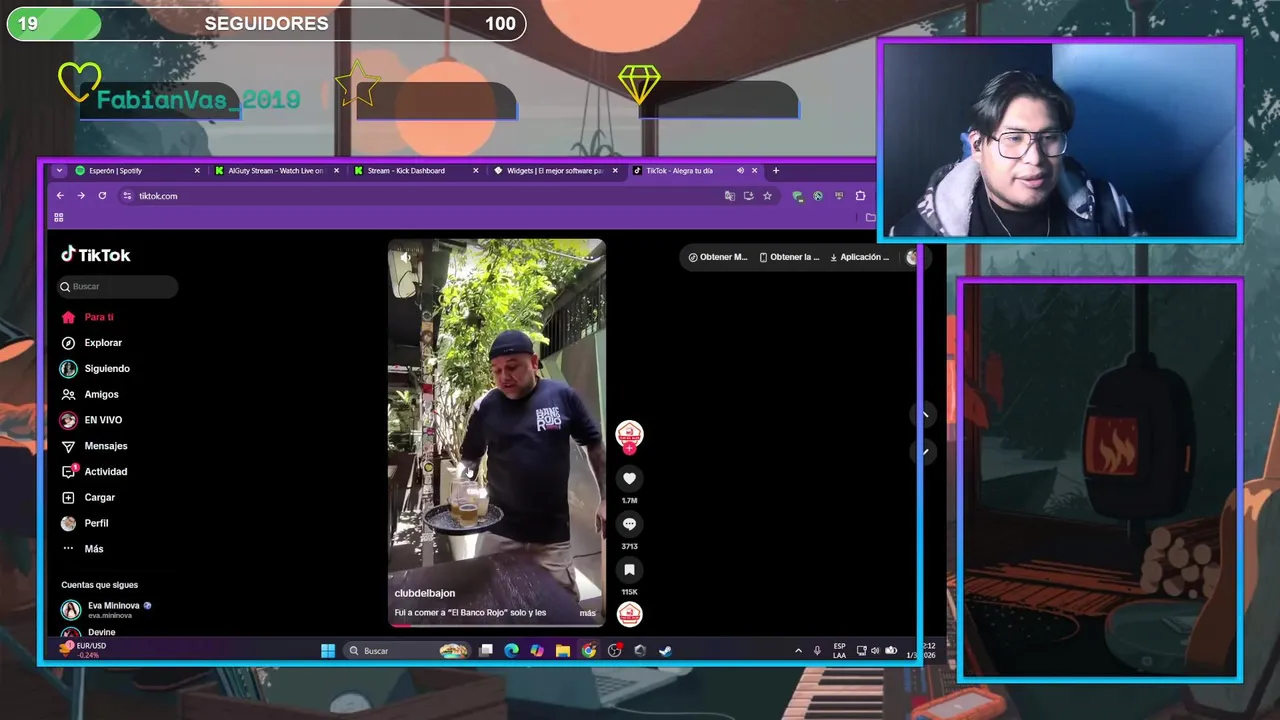Open Microsoft Edge from taskbar
This screenshot has height=720, width=1280.
click(512, 651)
